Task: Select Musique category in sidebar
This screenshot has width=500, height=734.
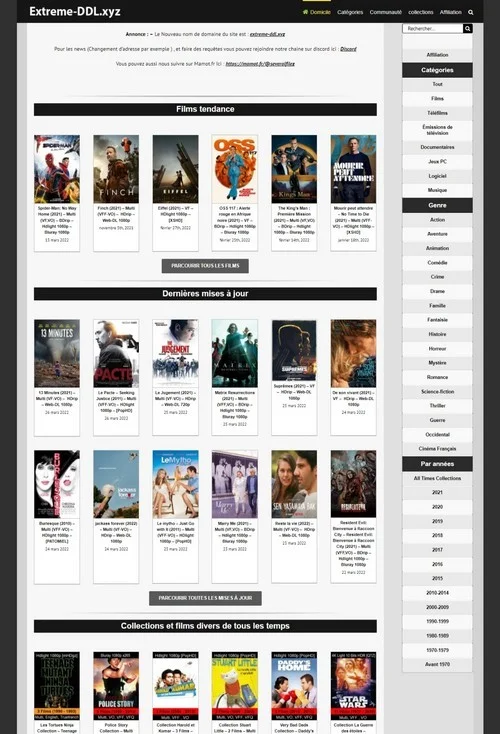Action: [437, 191]
